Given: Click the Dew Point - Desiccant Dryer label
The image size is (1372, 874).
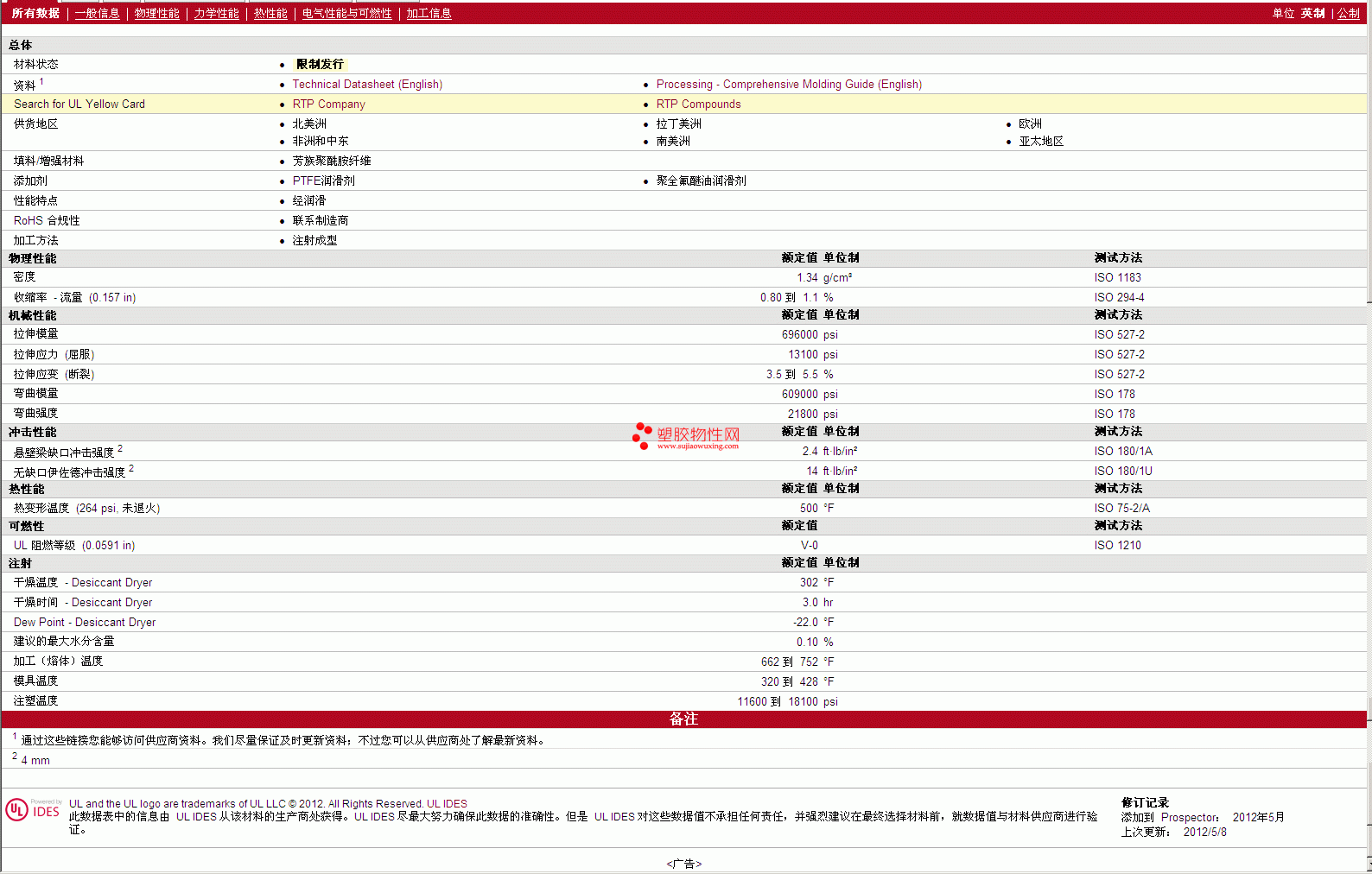Looking at the screenshot, I should [85, 622].
